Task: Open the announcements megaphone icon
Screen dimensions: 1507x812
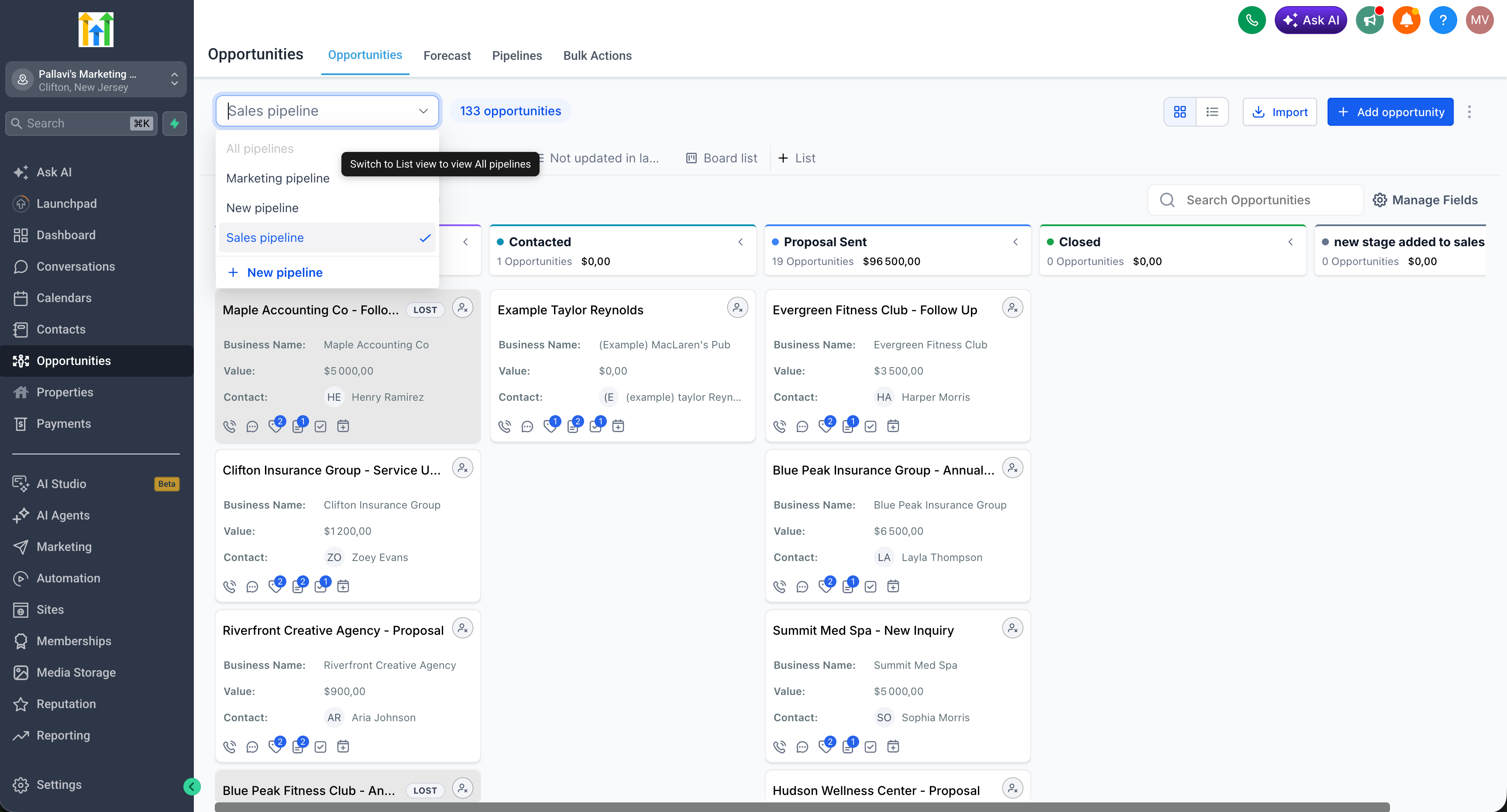Action: point(1369,21)
